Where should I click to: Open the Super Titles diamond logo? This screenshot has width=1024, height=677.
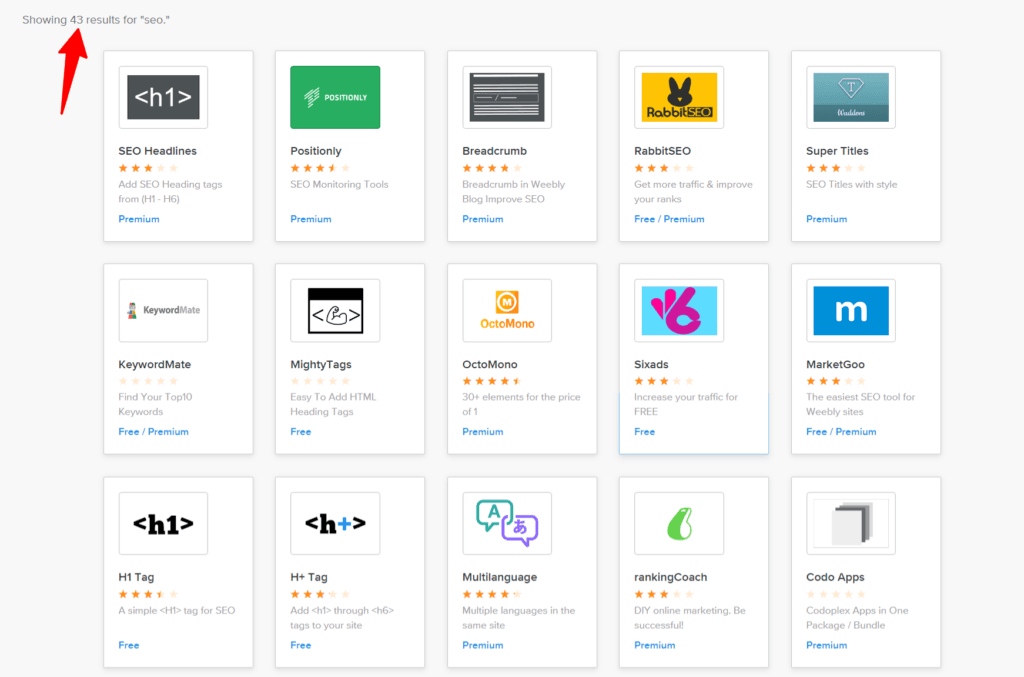tap(850, 96)
